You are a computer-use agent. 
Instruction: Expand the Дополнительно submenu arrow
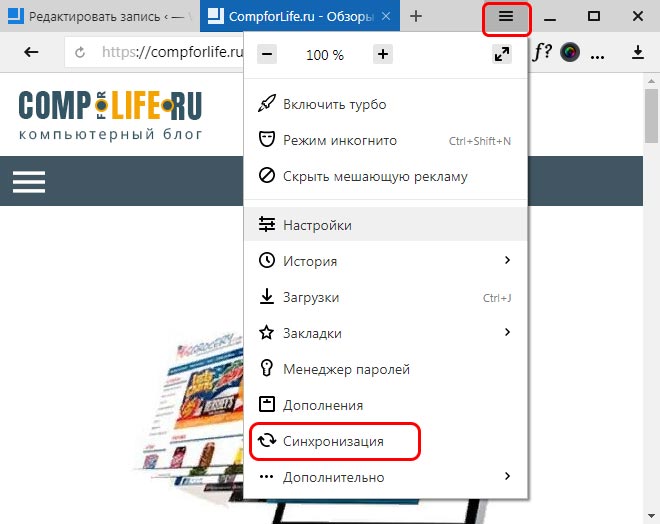pos(507,476)
